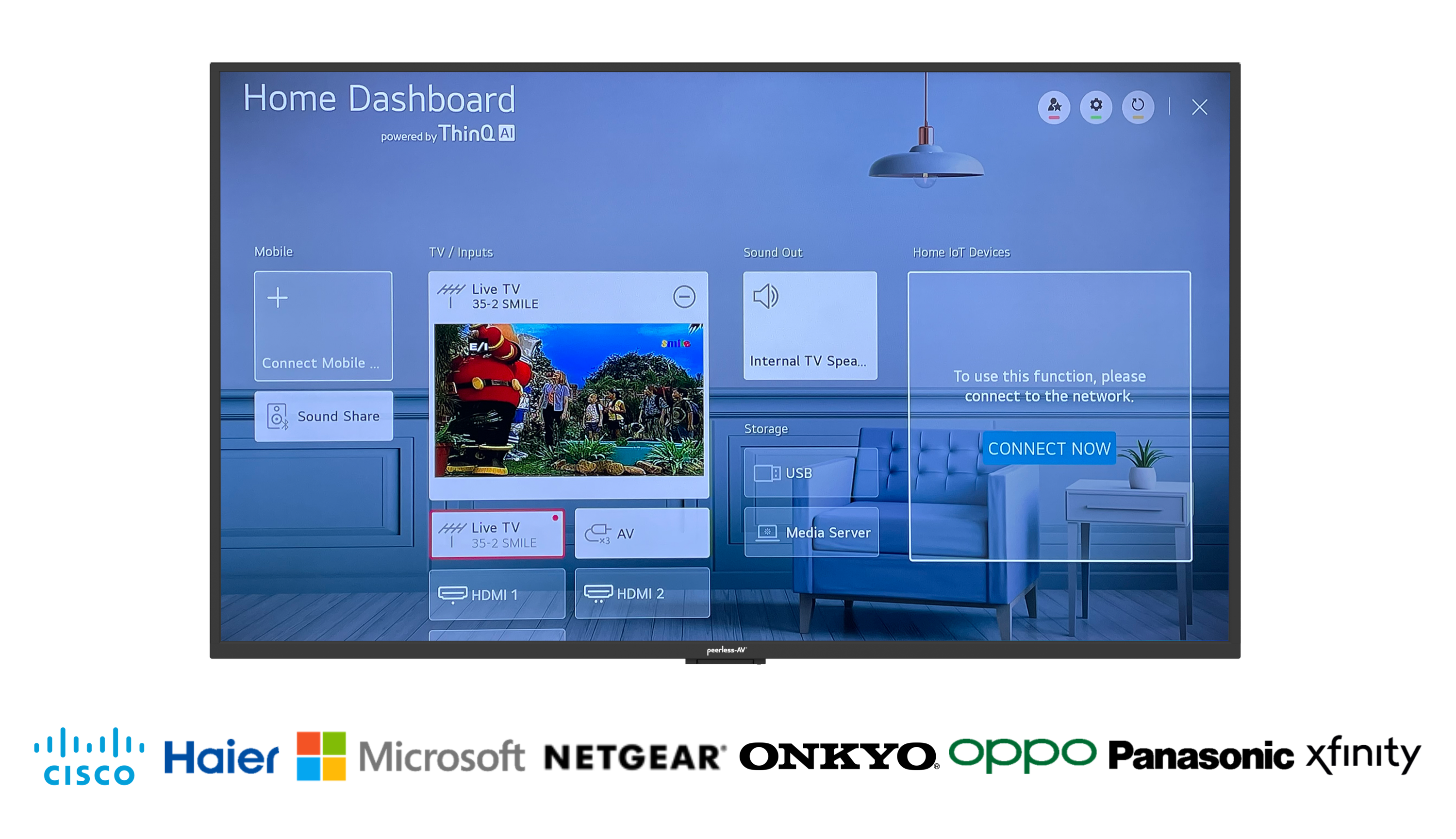Click the Panasonic logo
The width and height of the screenshot is (1456, 839).
(x=1201, y=756)
